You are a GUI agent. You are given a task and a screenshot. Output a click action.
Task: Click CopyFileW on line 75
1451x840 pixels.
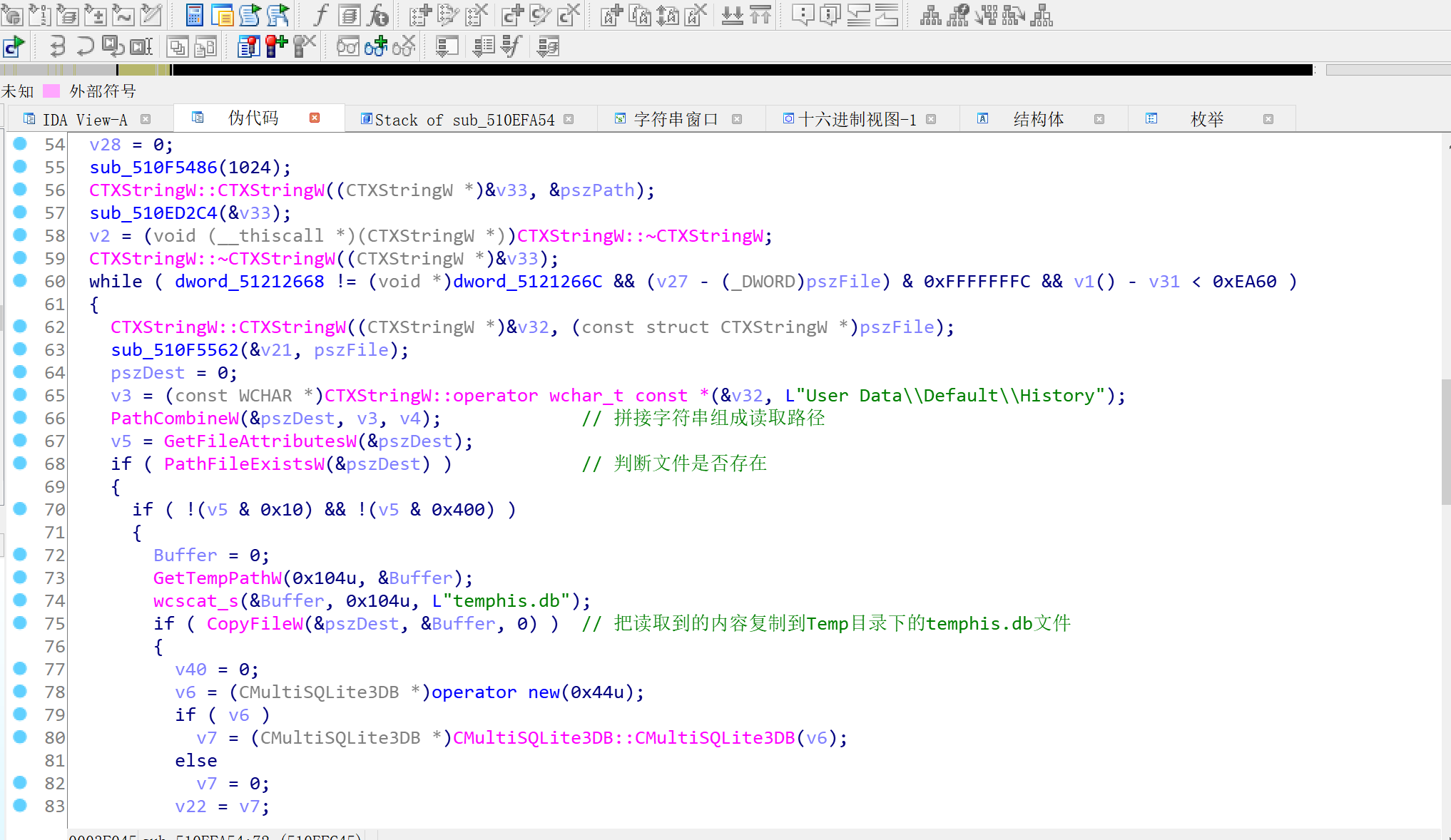click(255, 624)
